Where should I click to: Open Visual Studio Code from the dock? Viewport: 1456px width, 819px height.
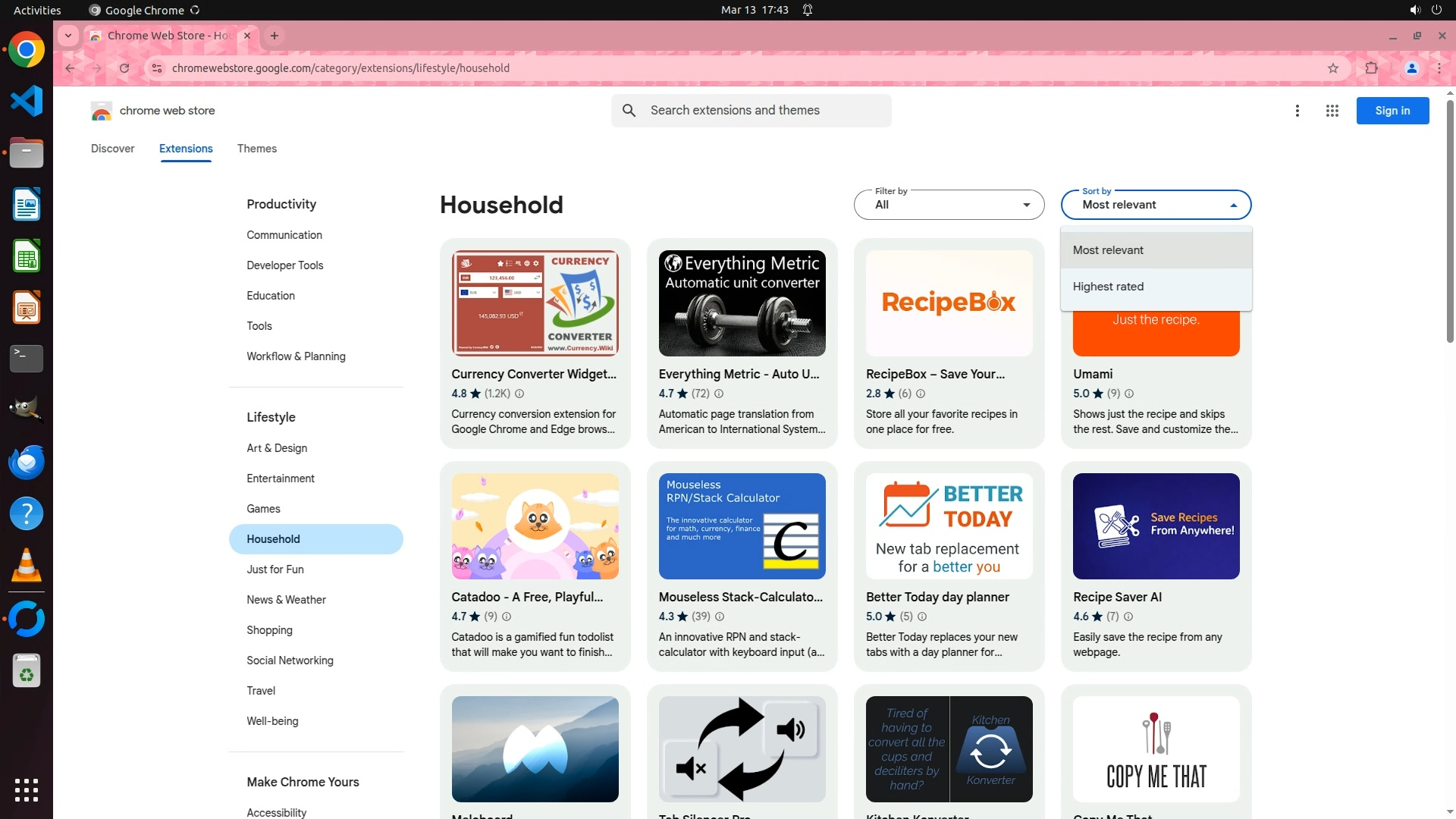(x=27, y=101)
